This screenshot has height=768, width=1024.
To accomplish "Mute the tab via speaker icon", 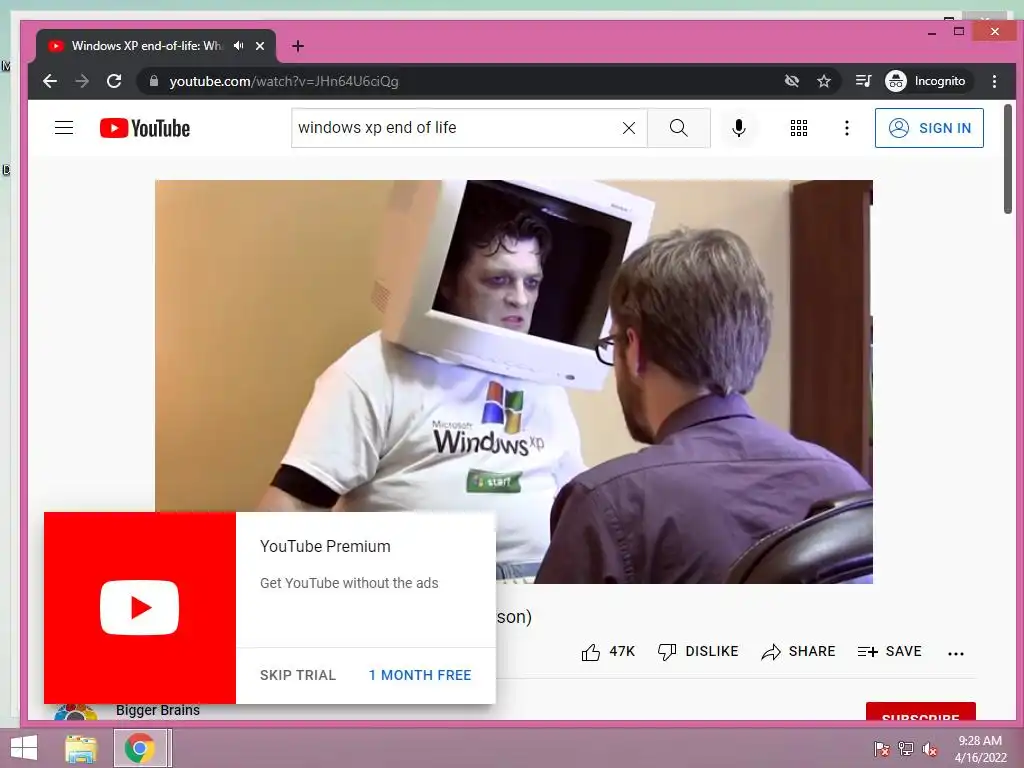I will [238, 46].
